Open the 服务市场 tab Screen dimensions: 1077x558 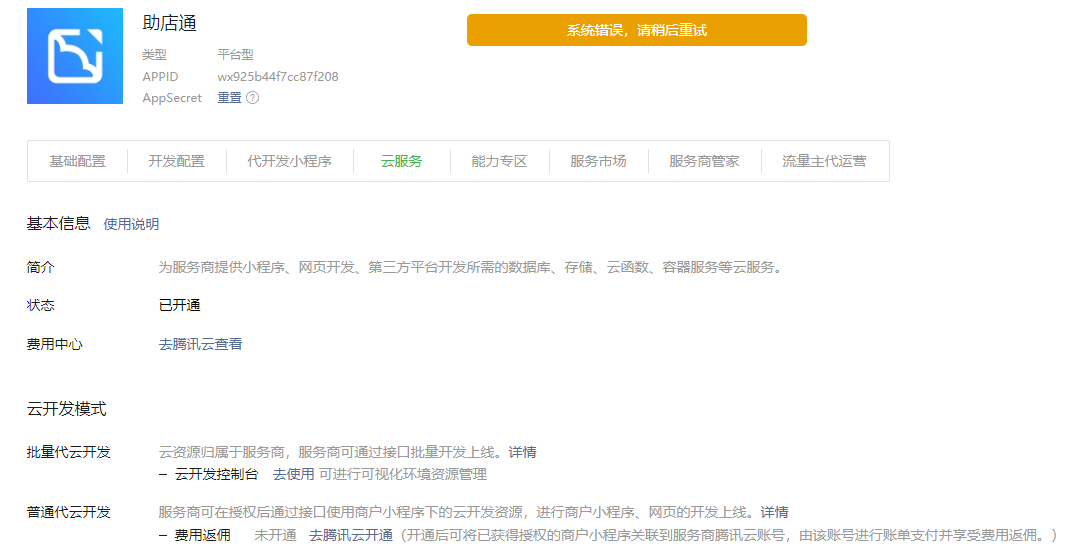click(598, 161)
